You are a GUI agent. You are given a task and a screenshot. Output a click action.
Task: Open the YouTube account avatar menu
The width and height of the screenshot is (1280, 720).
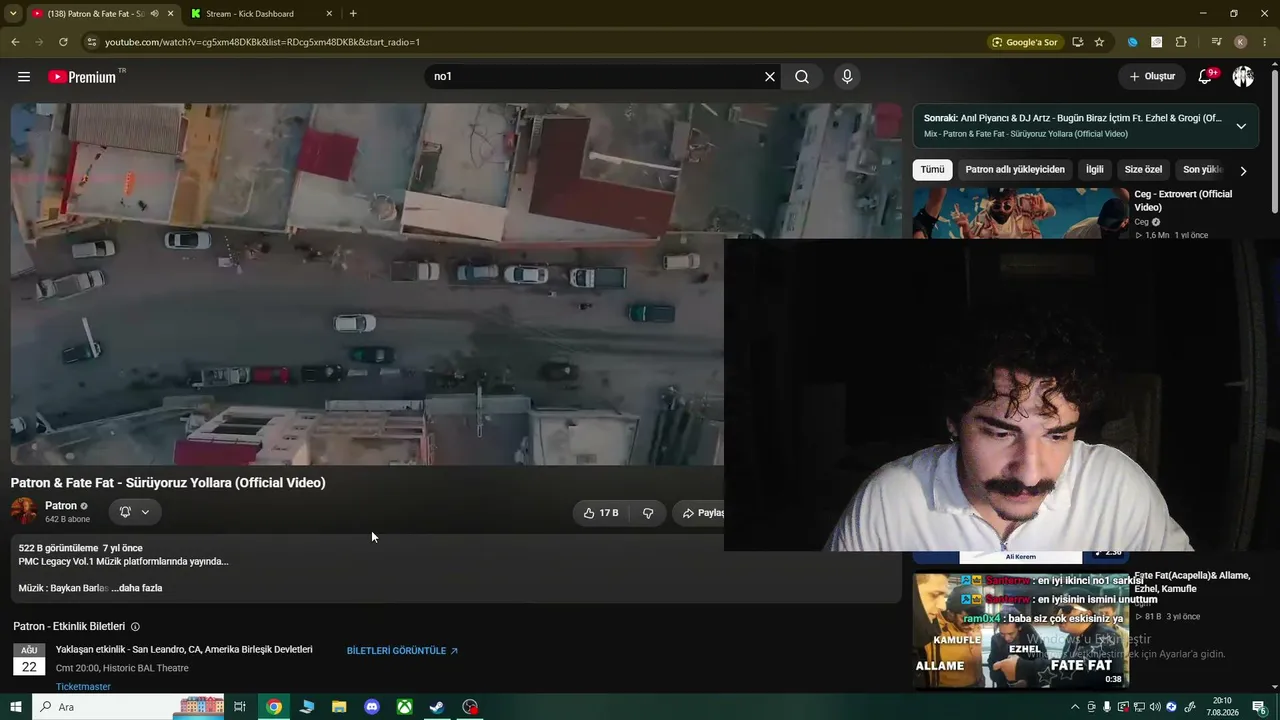click(x=1243, y=77)
